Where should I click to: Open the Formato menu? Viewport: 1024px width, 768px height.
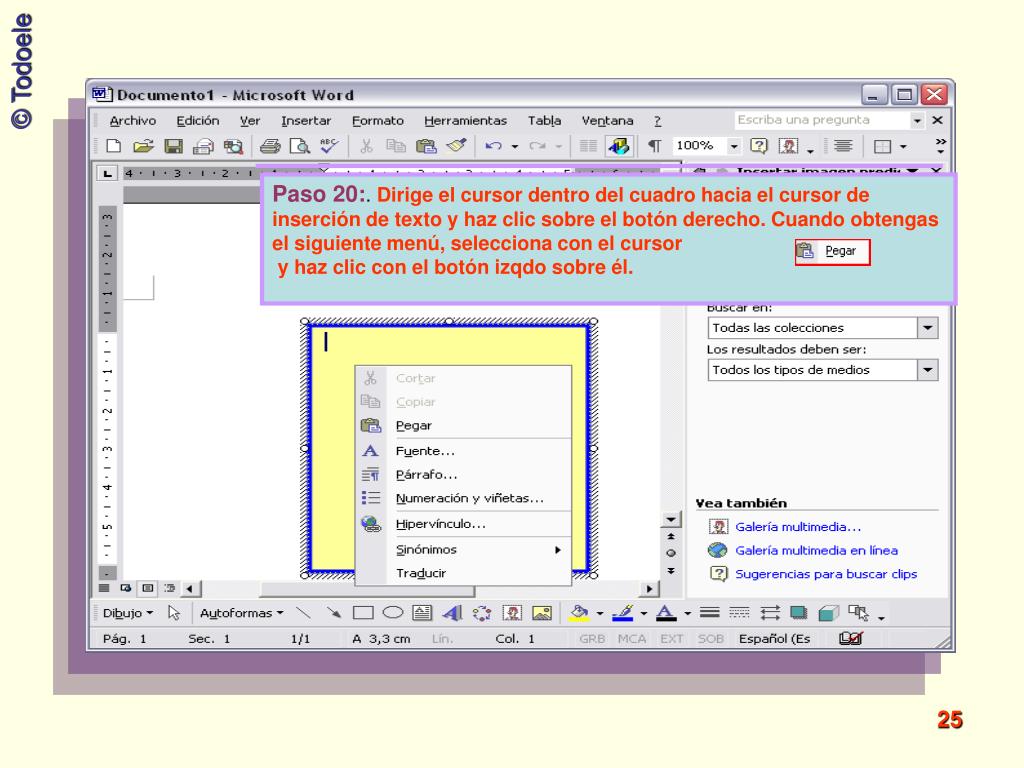[378, 121]
